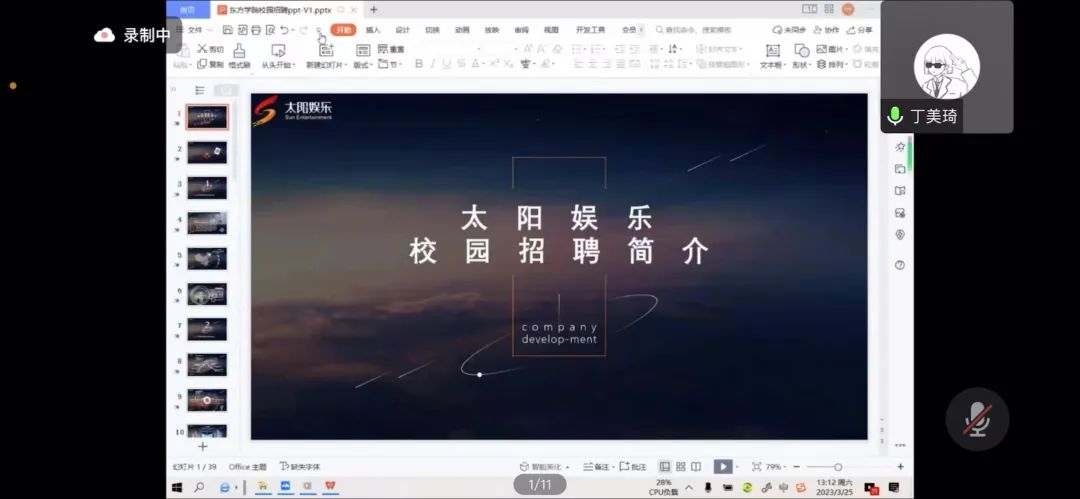Select normal view button in status bar
The image size is (1080, 499).
[x=665, y=467]
